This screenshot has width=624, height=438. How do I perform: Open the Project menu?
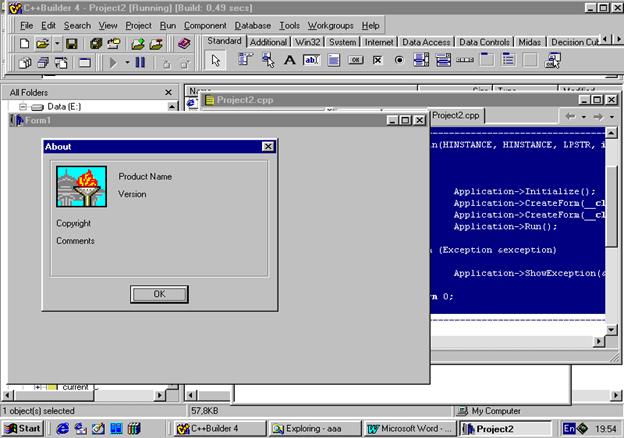coord(138,25)
